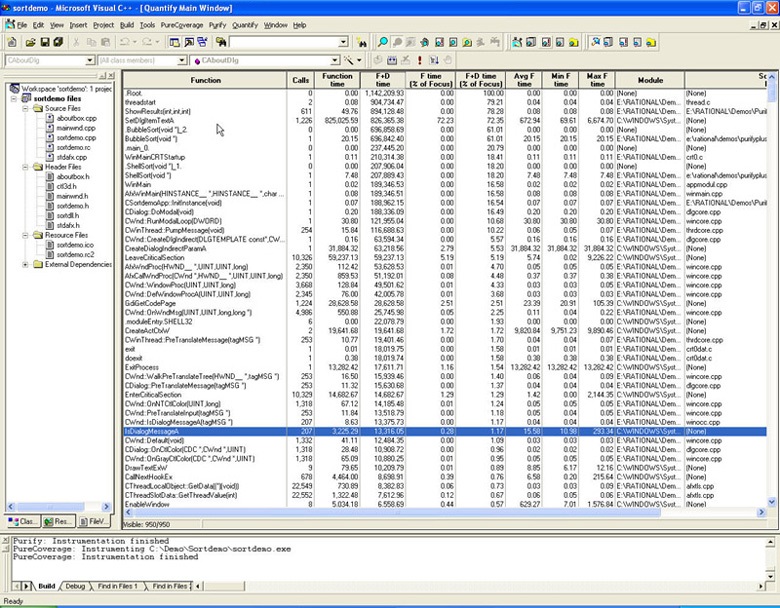The image size is (780, 608).
Task: Sort by the Max F time column header
Action: click(x=597, y=80)
